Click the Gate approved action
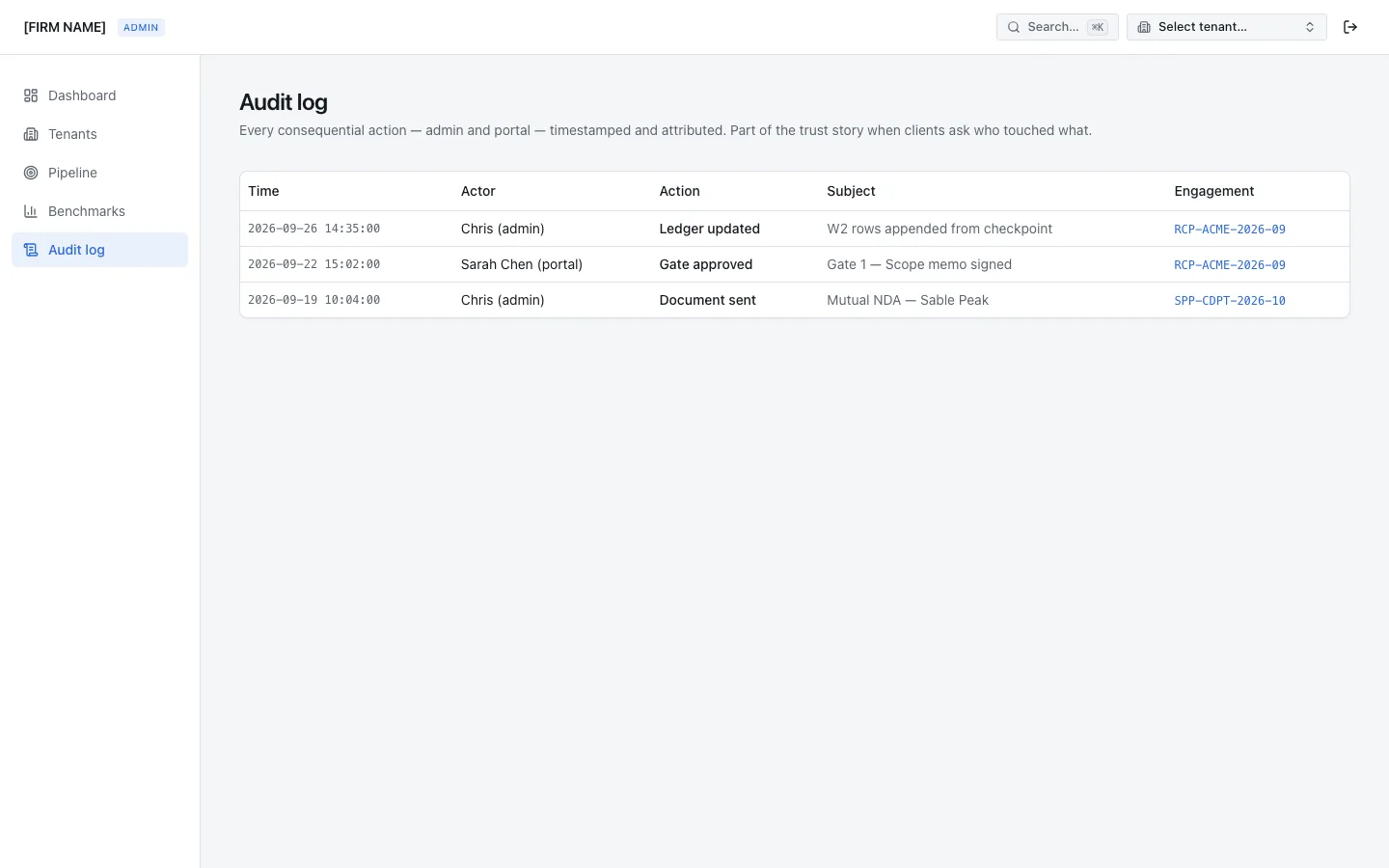Viewport: 1389px width, 868px height. [x=706, y=264]
